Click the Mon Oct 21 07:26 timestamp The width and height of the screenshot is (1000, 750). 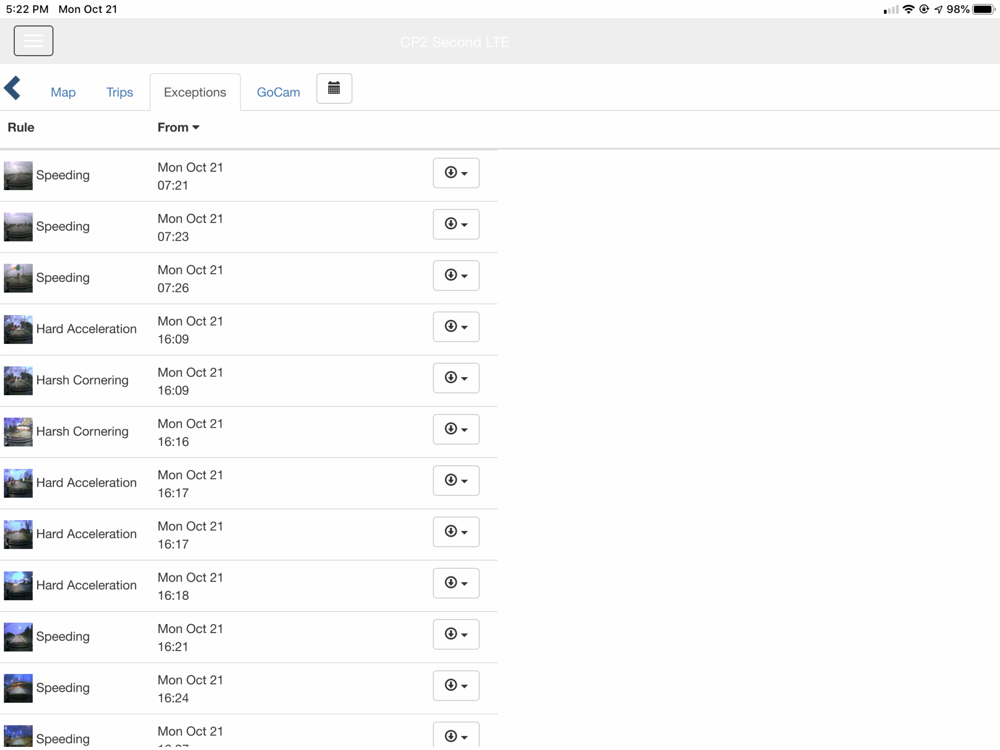click(x=190, y=279)
